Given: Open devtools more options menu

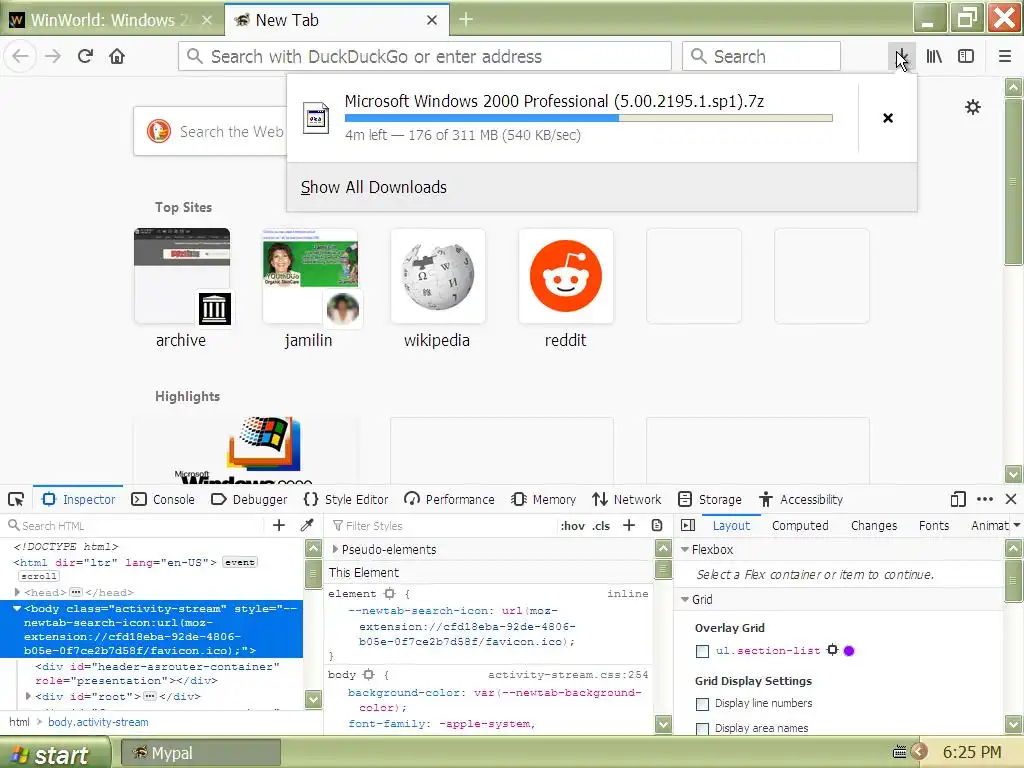Looking at the screenshot, I should 985,500.
